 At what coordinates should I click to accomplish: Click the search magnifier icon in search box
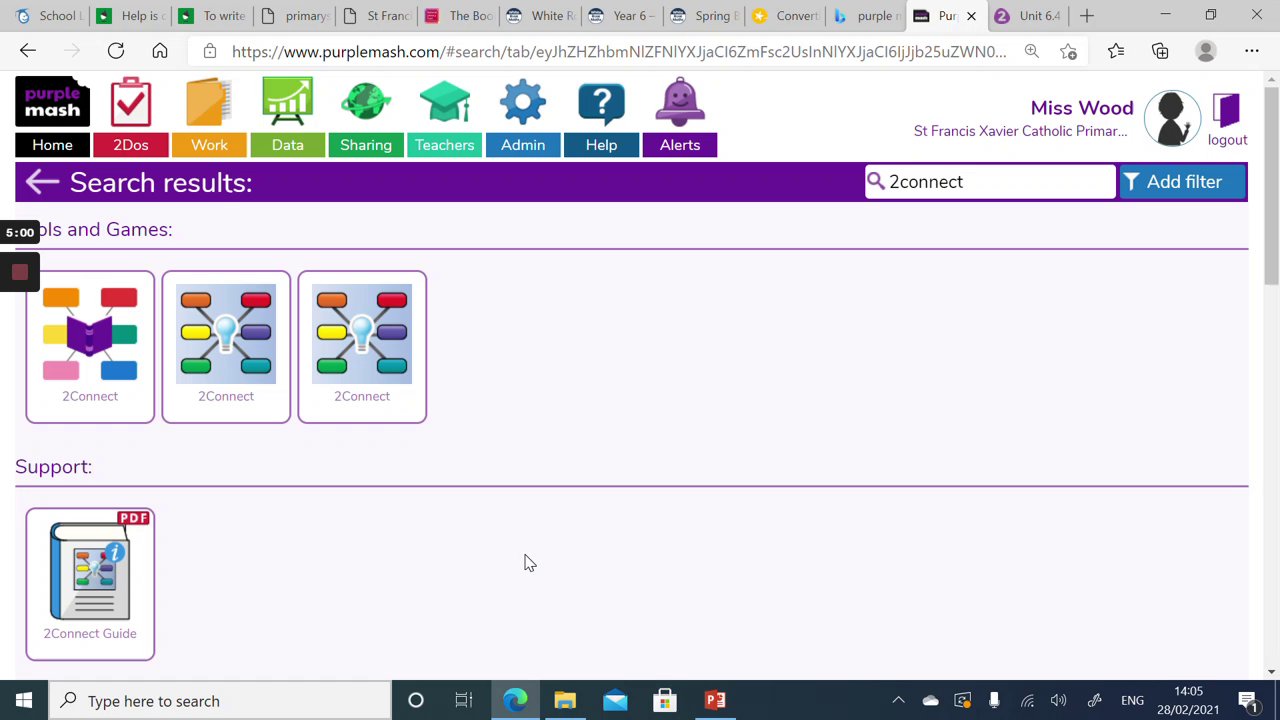pyautogui.click(x=876, y=181)
